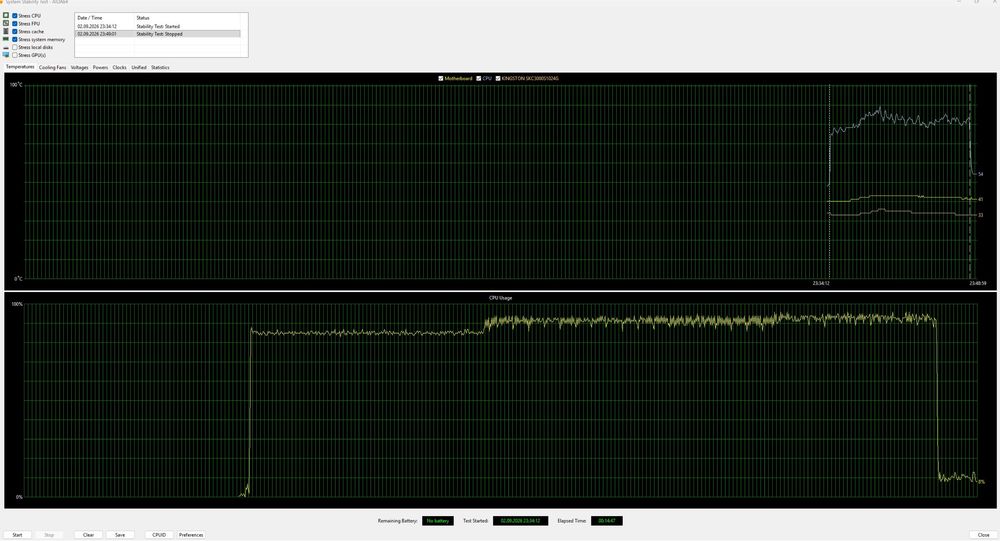Image resolution: width=1000 pixels, height=541 pixels.
Task: Open the Statistics tab
Action: click(160, 67)
